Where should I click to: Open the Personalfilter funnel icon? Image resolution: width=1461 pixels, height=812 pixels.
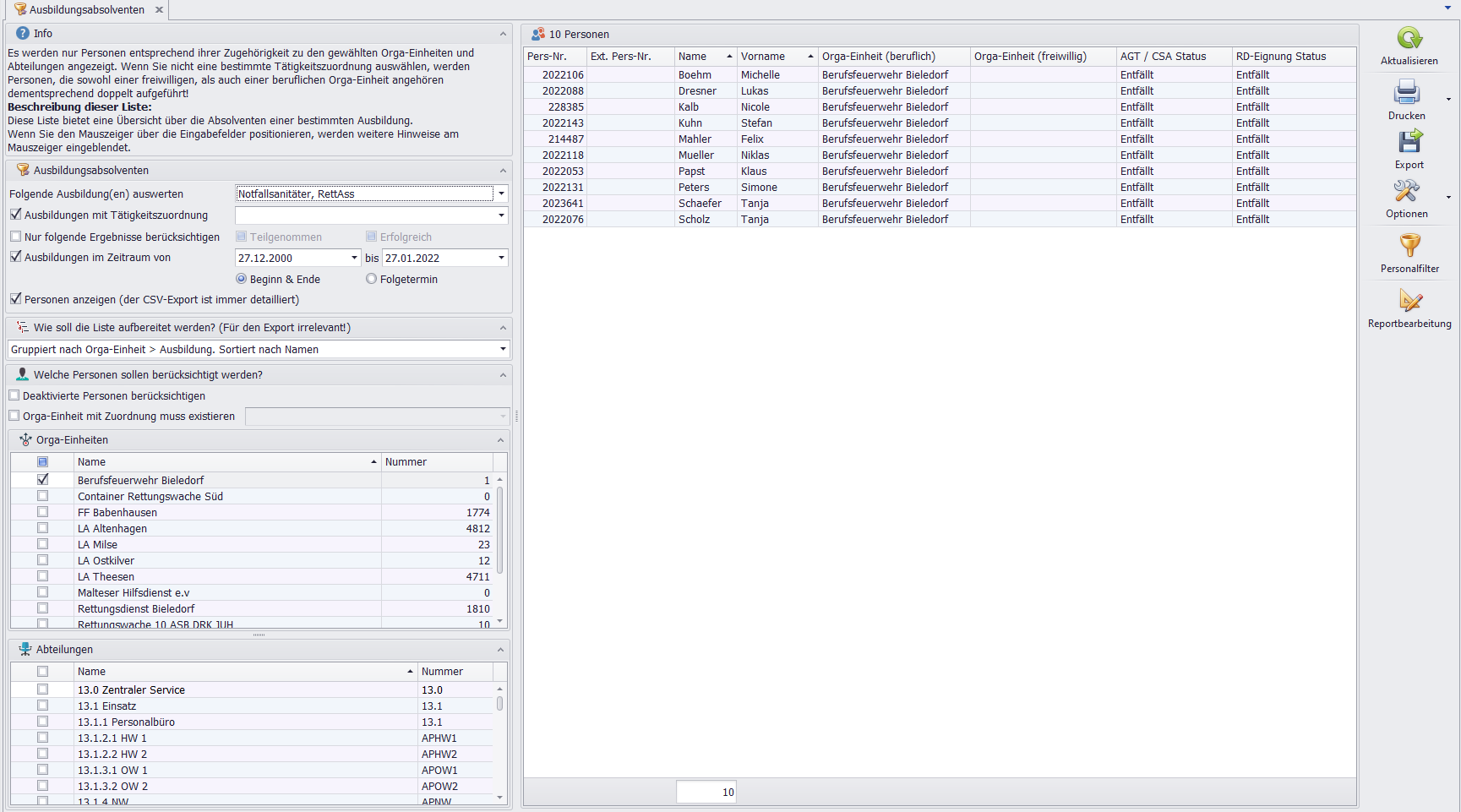point(1409,246)
